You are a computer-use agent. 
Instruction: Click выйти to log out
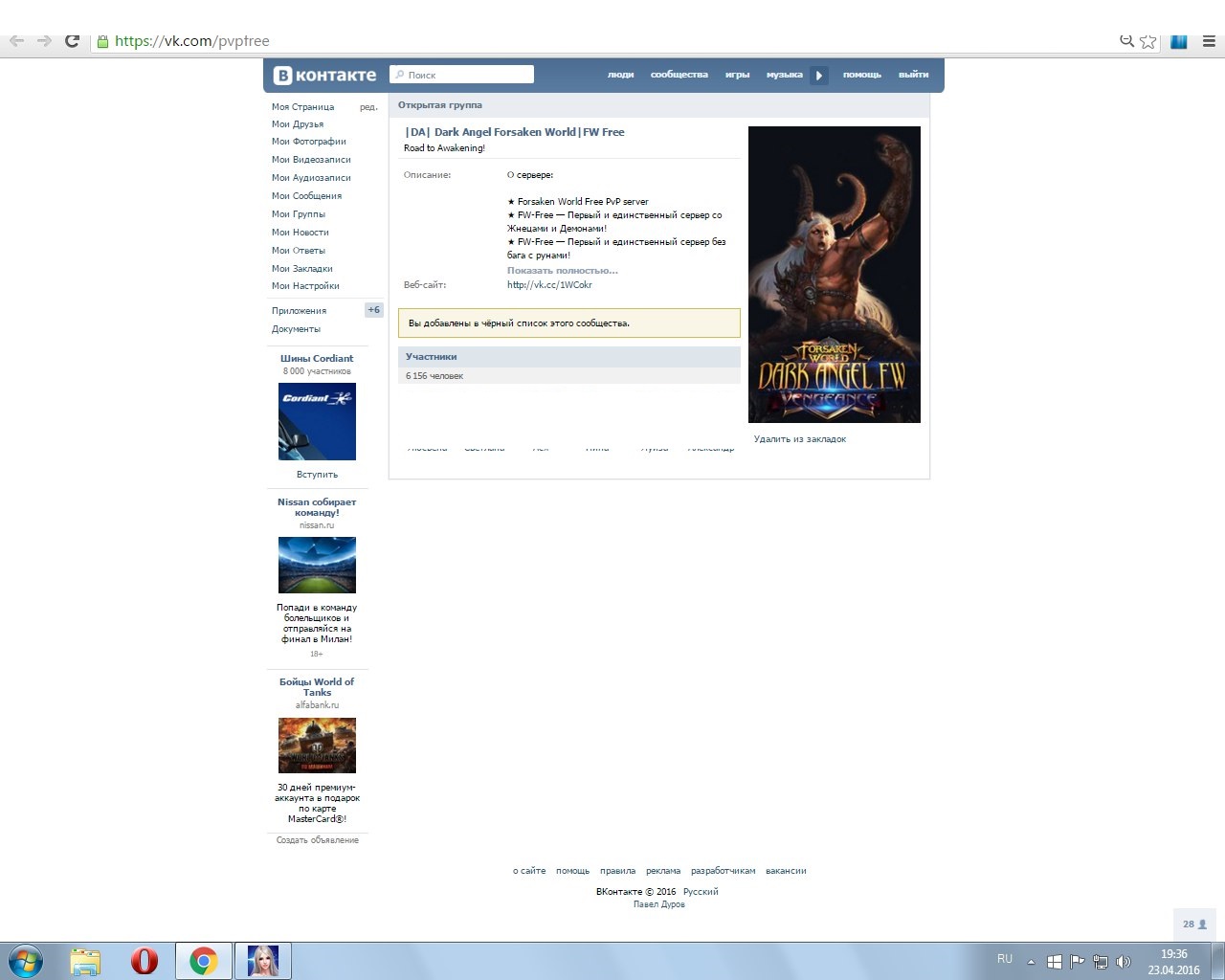tap(913, 75)
